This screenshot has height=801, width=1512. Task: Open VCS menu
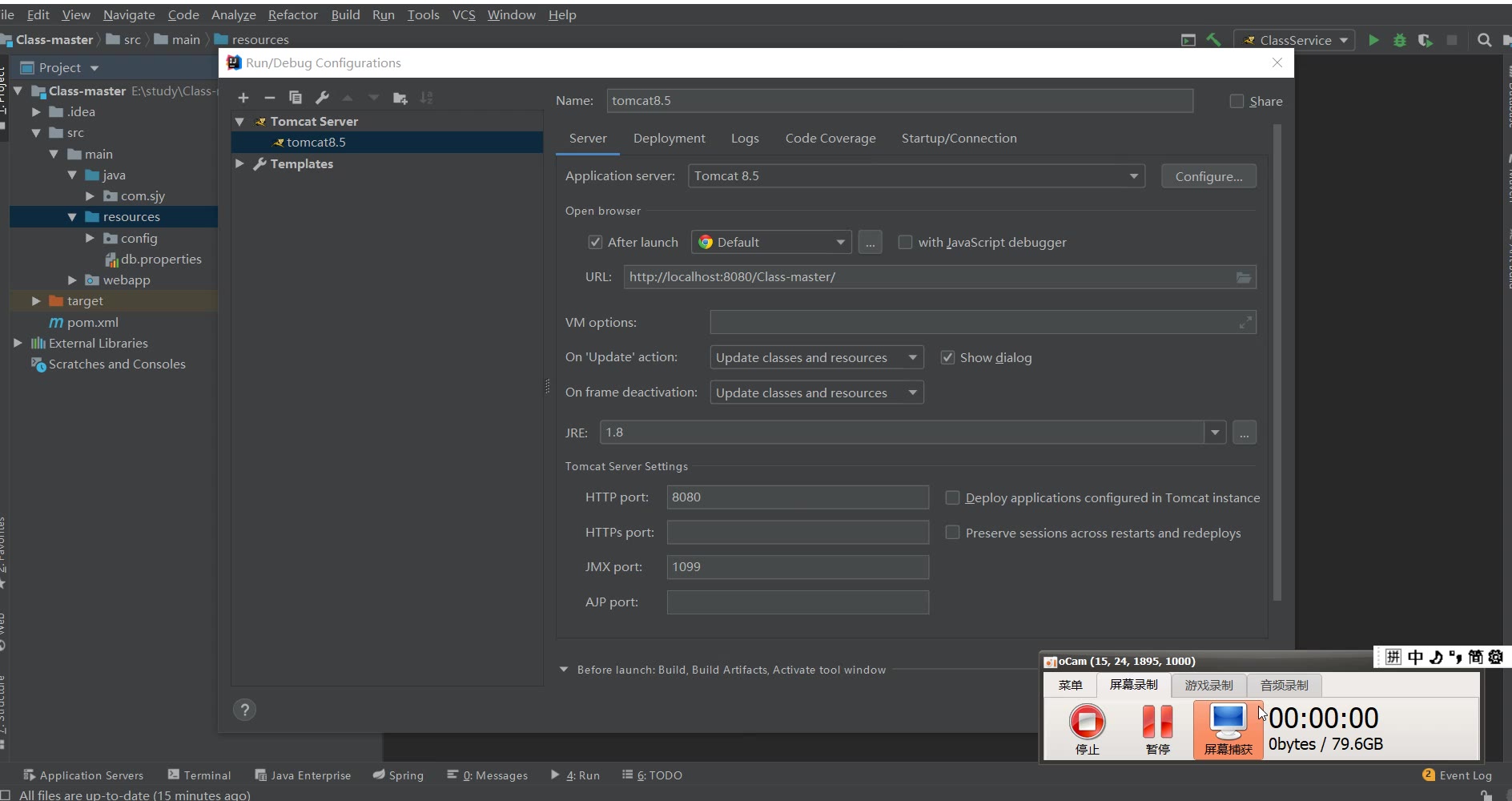point(464,14)
